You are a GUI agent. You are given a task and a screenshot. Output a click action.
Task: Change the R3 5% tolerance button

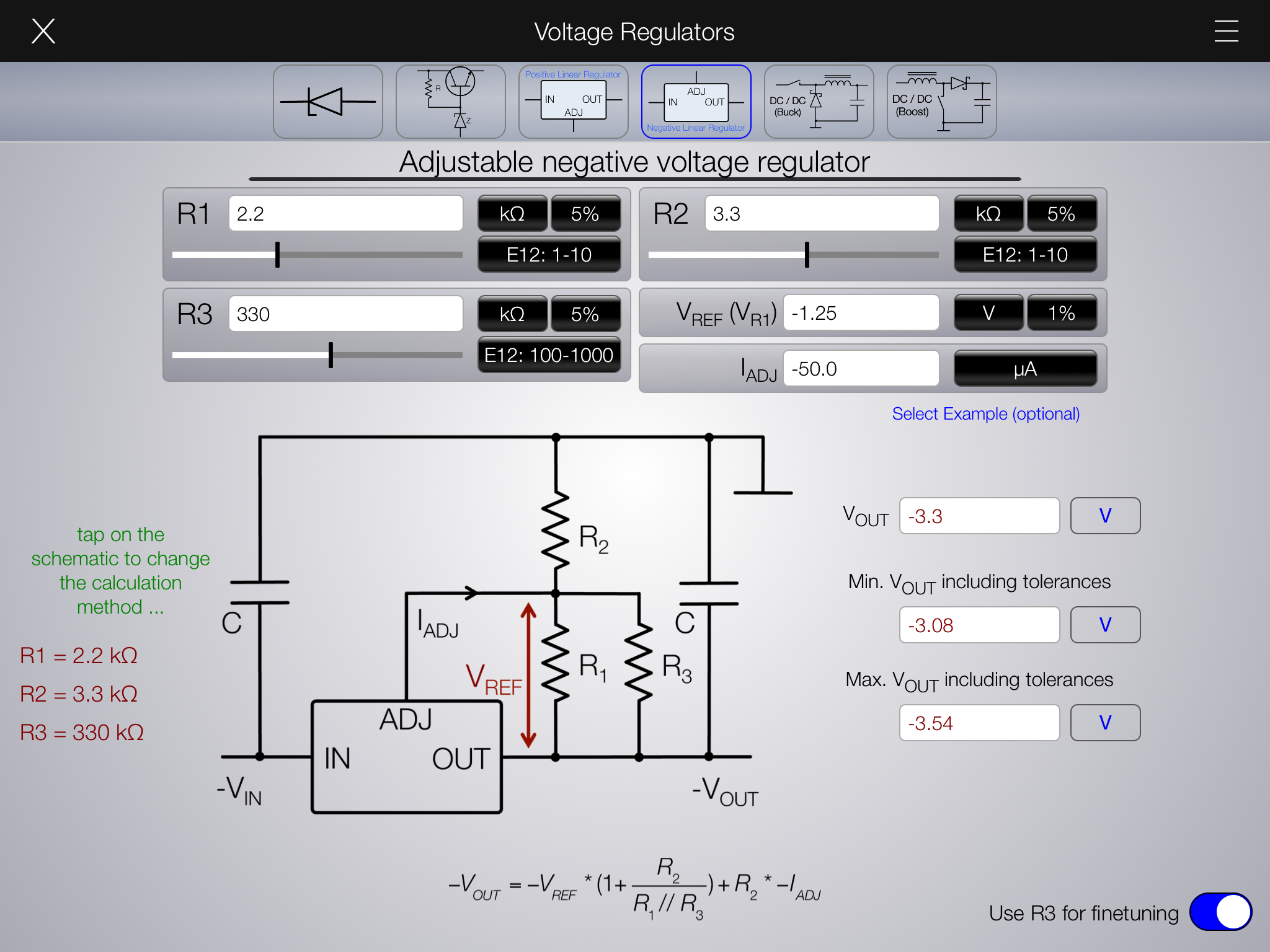[585, 314]
